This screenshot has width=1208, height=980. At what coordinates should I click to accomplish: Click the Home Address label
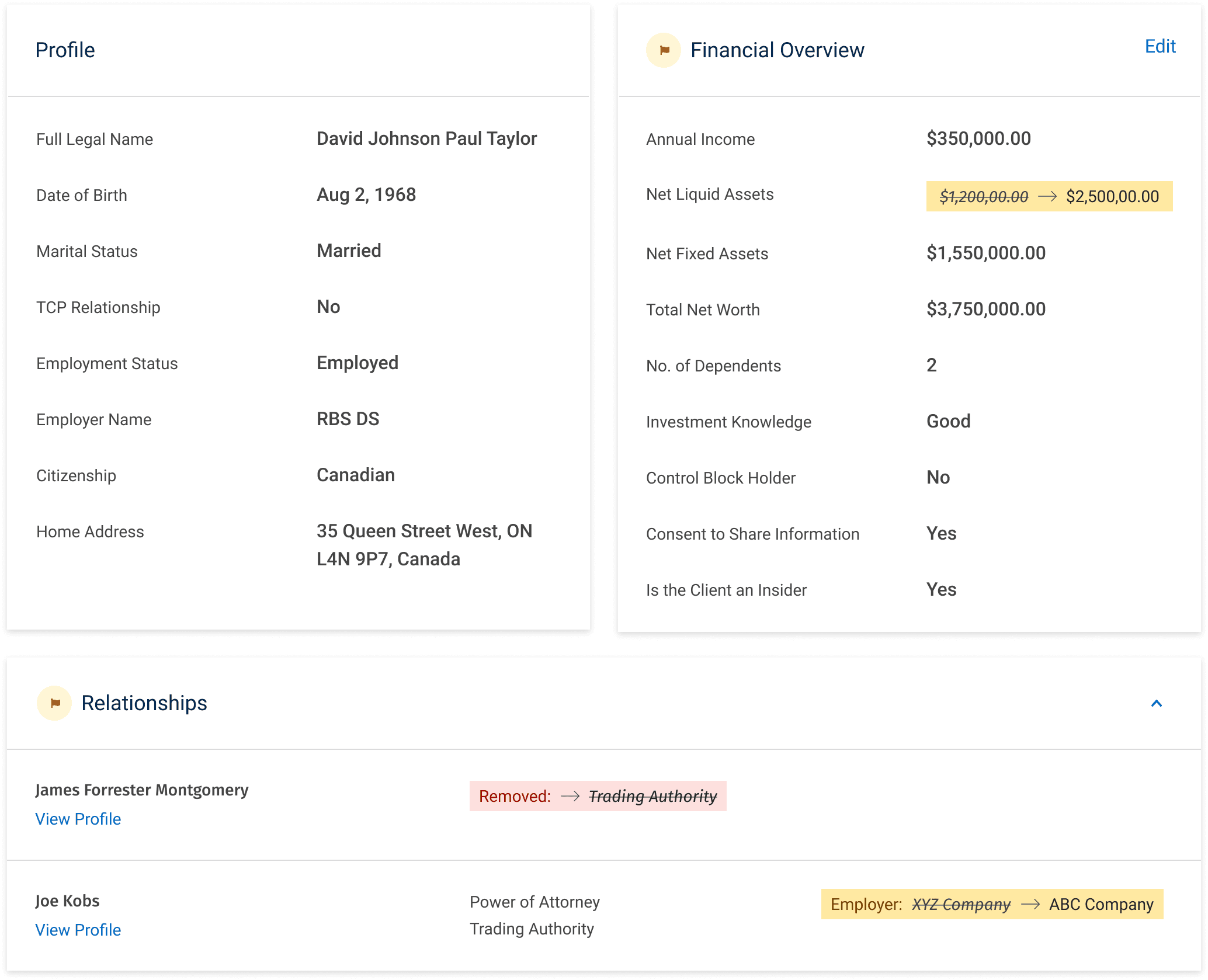coord(90,531)
